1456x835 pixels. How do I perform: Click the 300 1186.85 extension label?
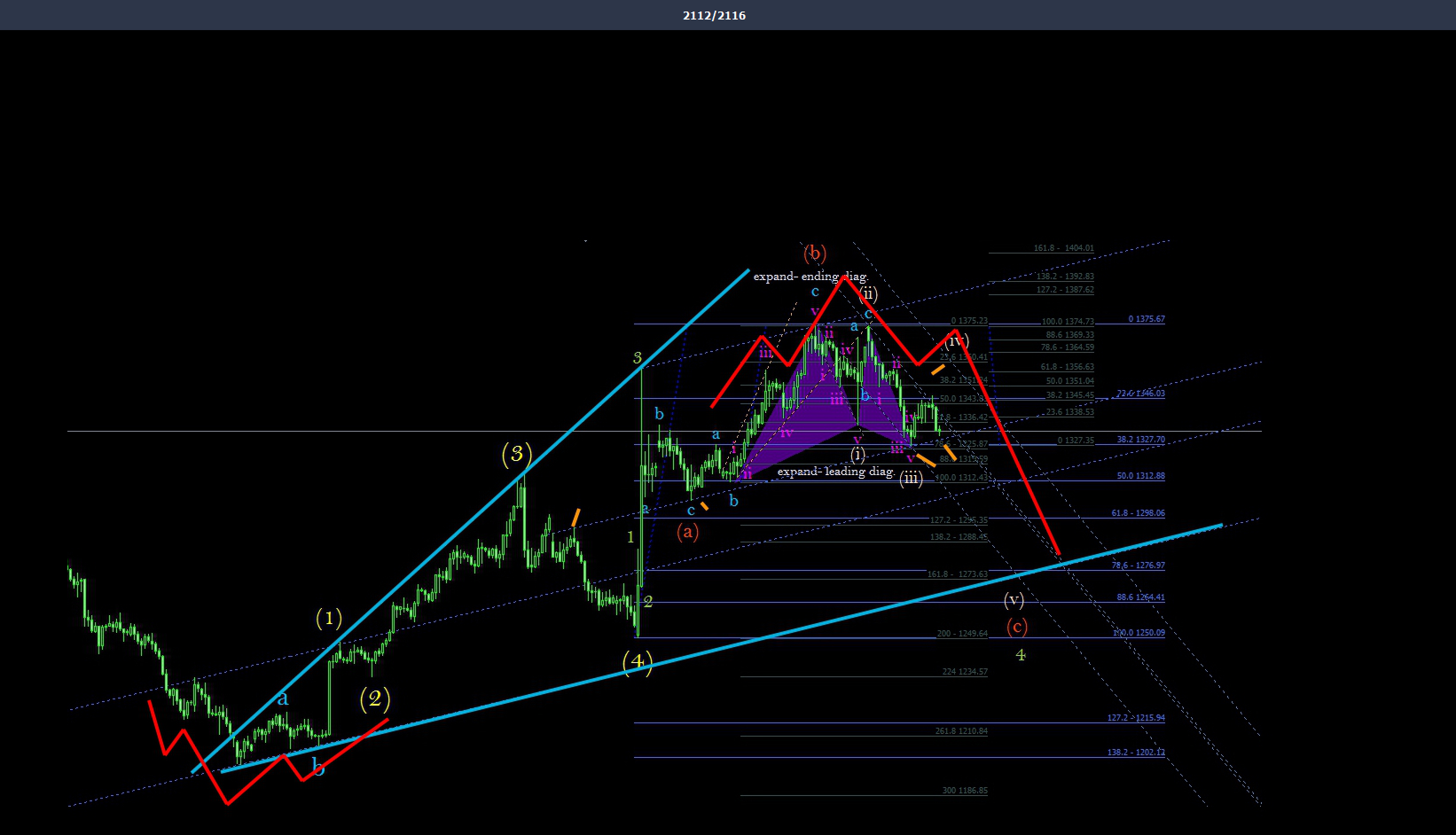point(965,791)
